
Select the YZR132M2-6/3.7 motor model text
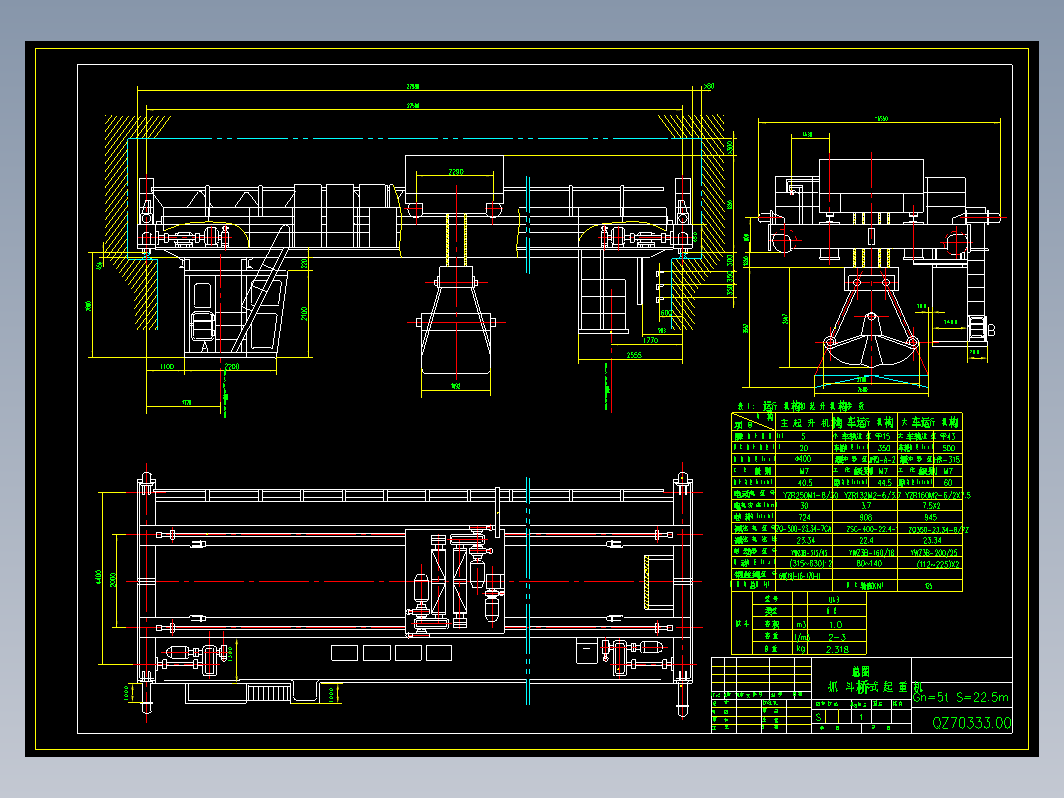pyautogui.click(x=873, y=495)
